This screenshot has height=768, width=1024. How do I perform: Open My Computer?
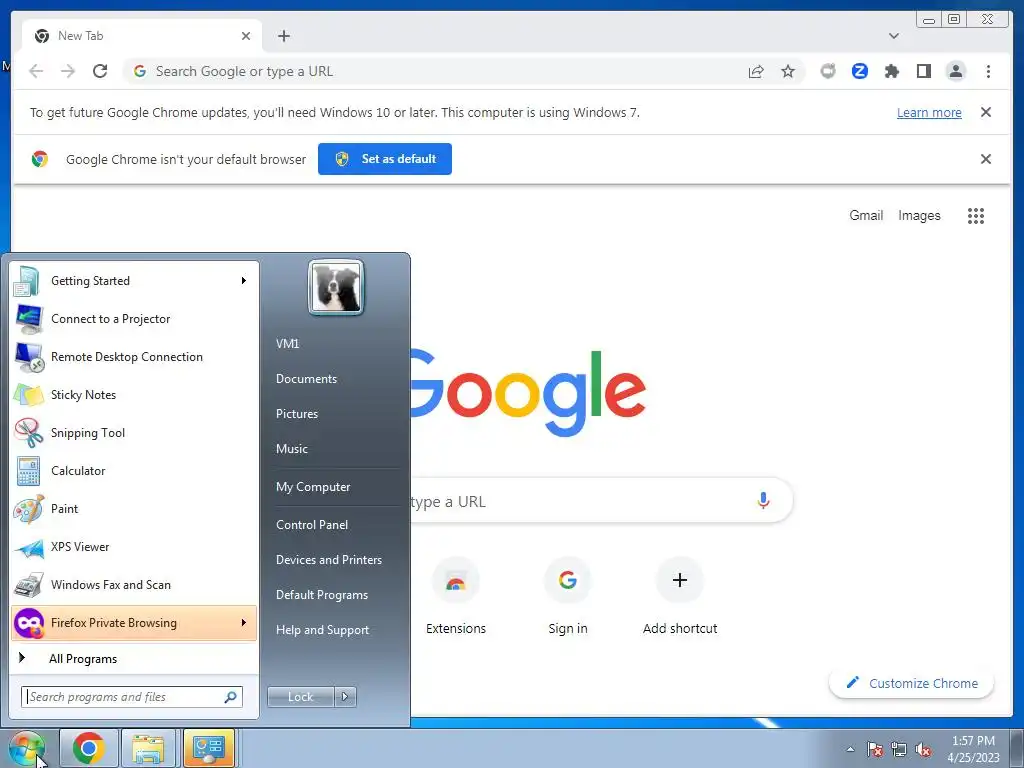(313, 487)
